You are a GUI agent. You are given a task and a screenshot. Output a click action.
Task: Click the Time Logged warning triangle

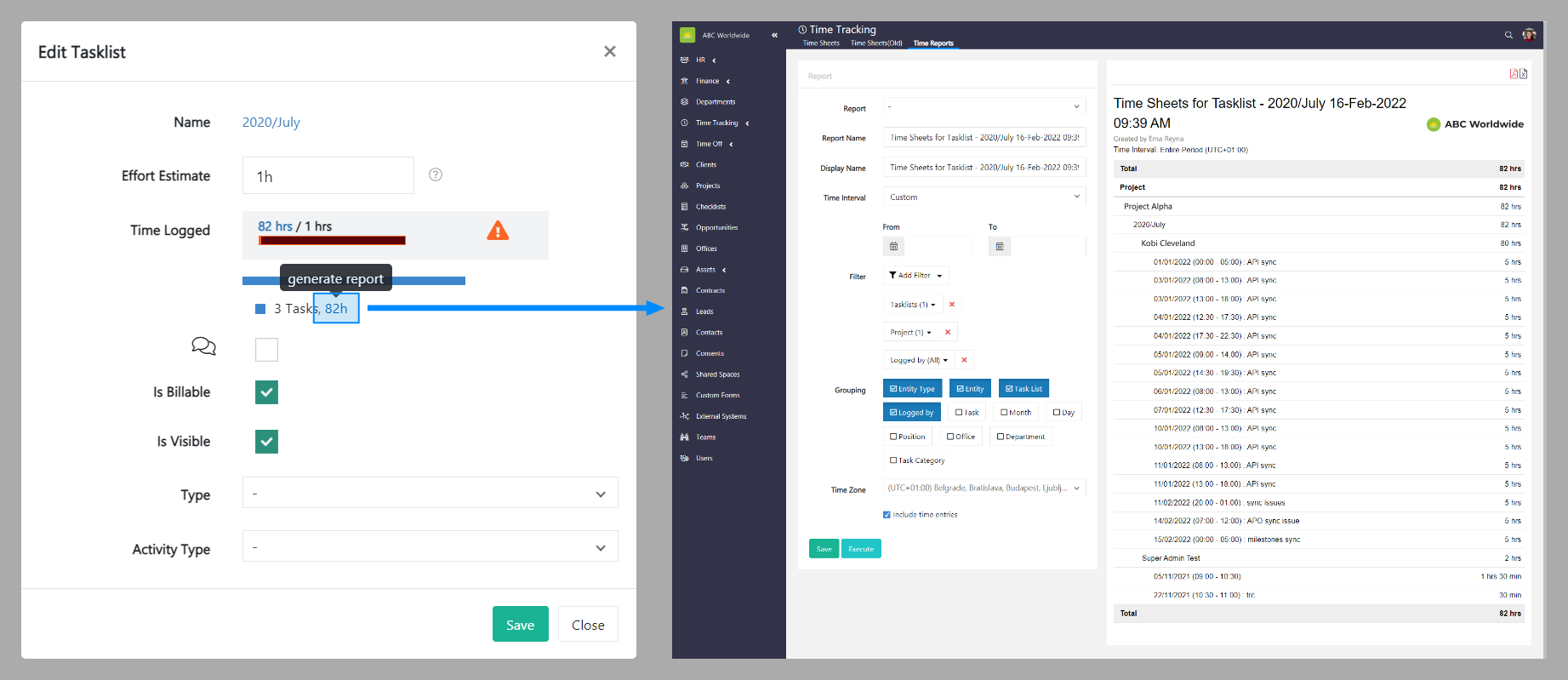coord(498,231)
